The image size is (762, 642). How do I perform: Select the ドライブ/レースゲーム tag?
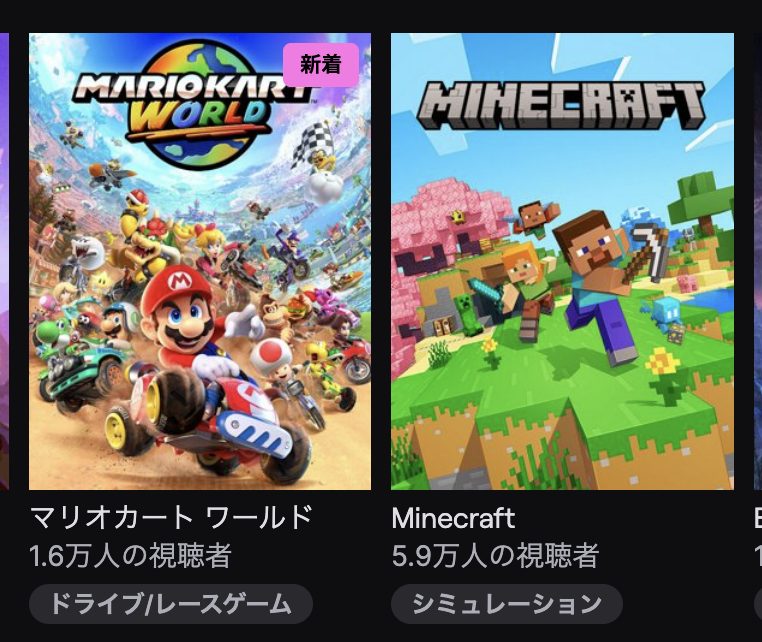click(x=171, y=604)
